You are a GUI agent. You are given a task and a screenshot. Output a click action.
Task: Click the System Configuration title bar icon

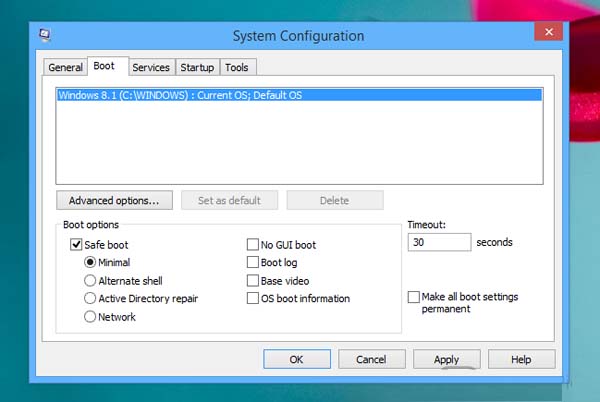(x=45, y=34)
